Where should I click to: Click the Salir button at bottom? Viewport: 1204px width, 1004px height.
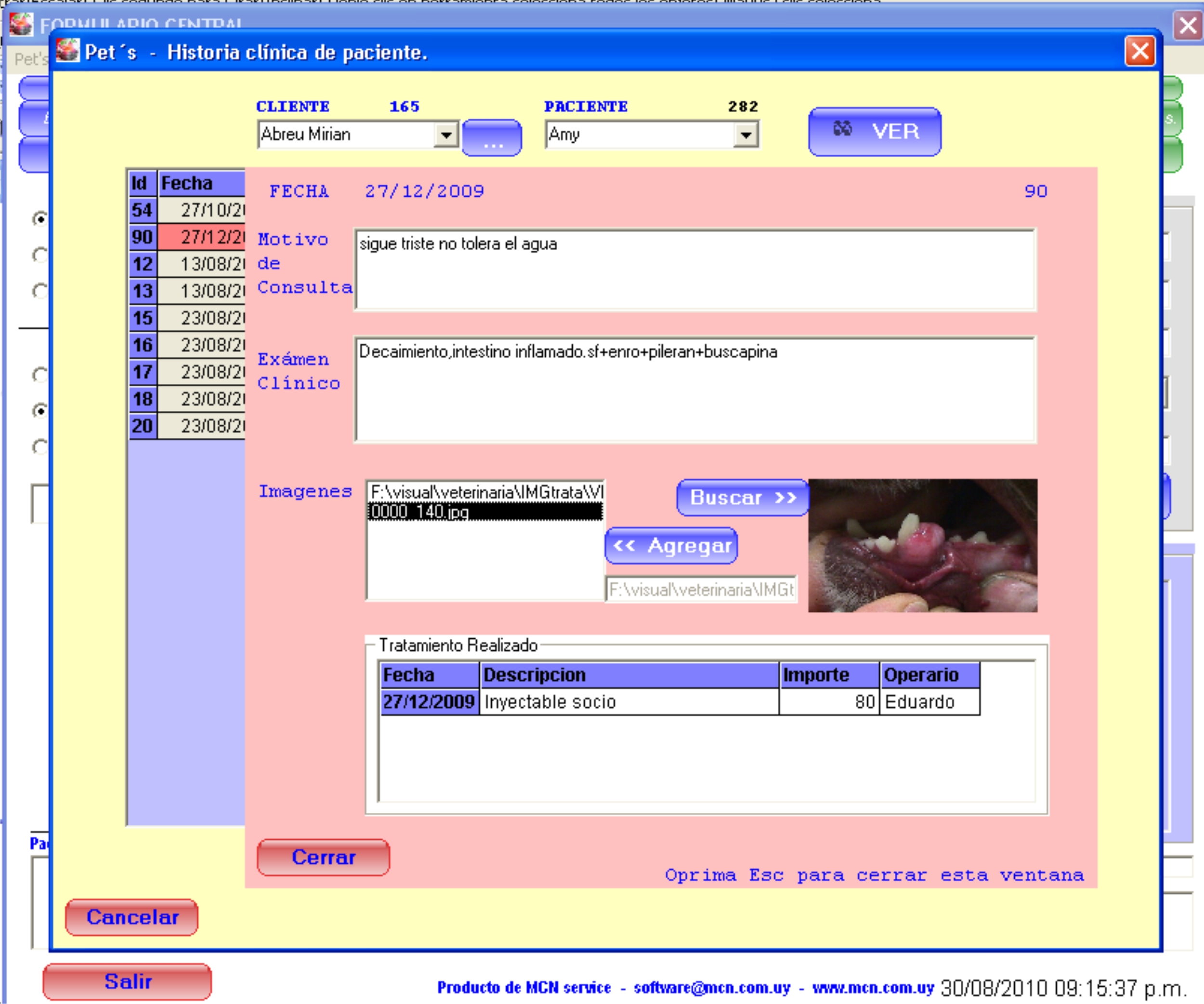127,981
